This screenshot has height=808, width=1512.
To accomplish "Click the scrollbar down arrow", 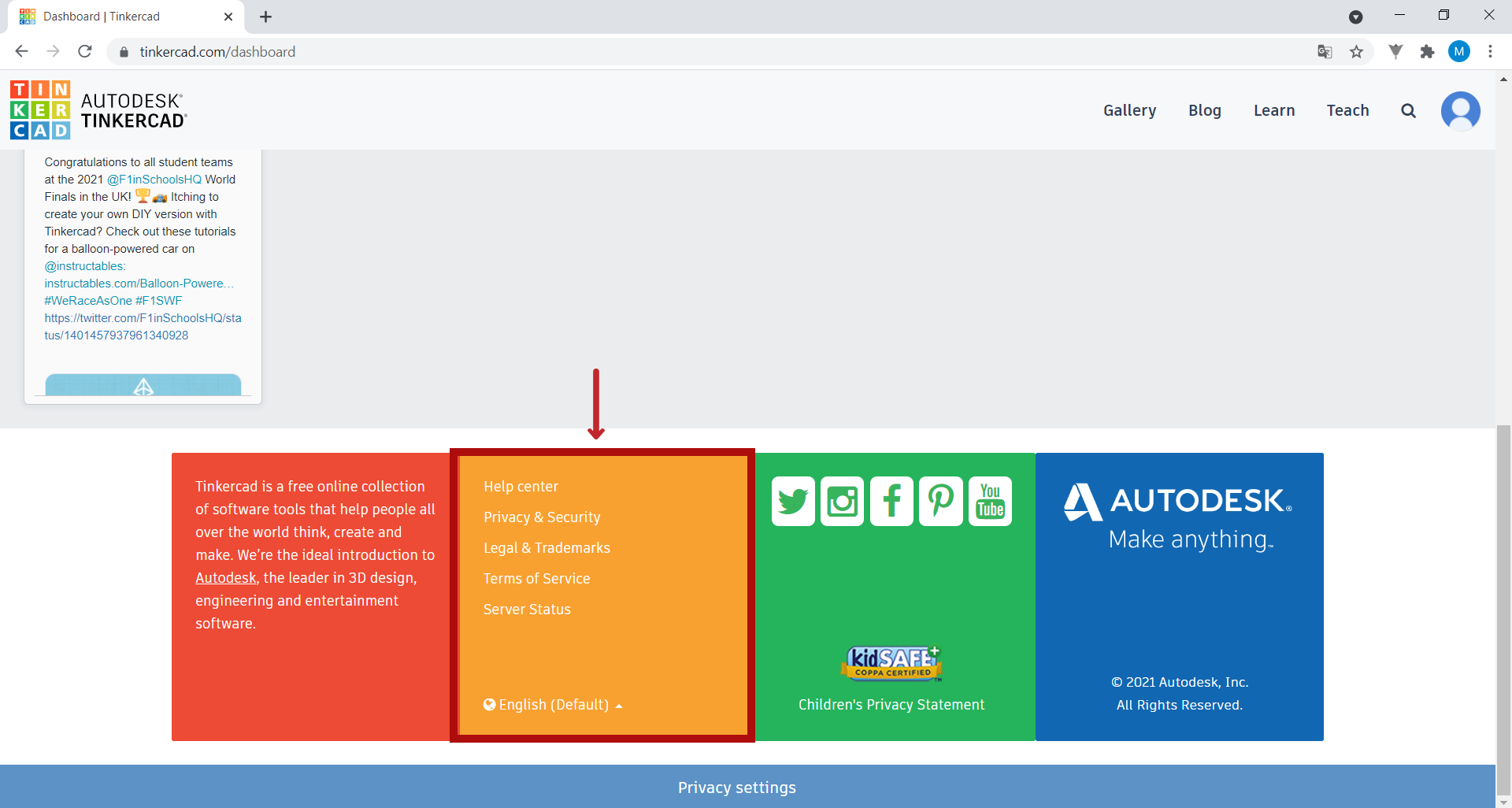I will (x=1503, y=802).
